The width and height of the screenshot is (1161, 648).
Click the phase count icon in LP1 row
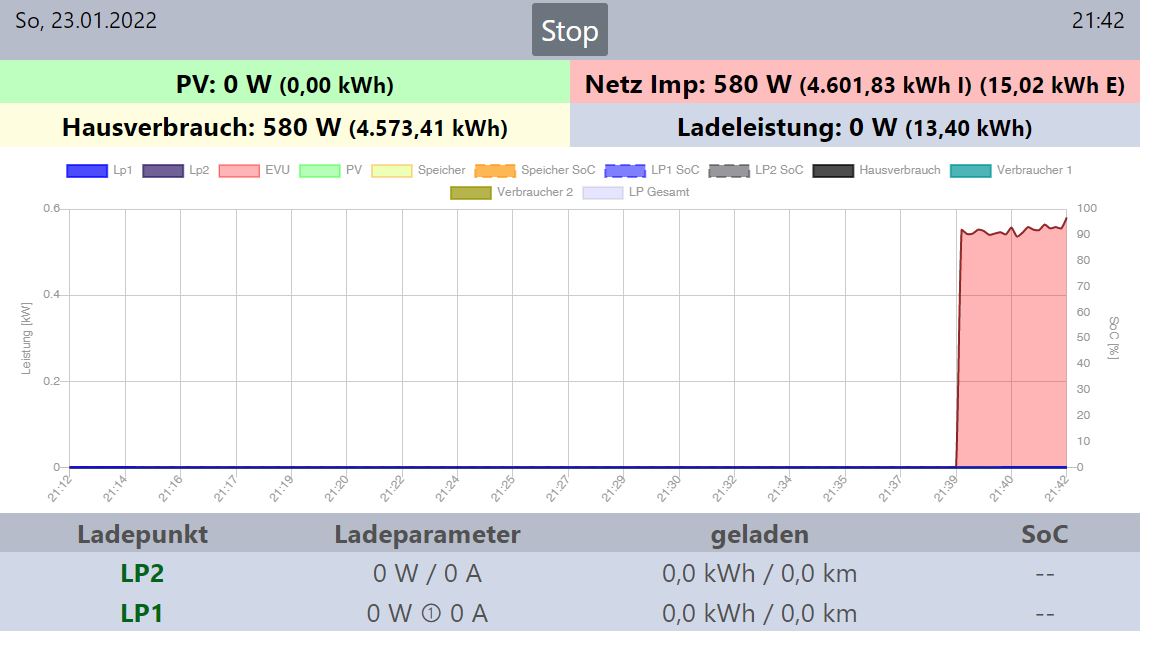431,614
